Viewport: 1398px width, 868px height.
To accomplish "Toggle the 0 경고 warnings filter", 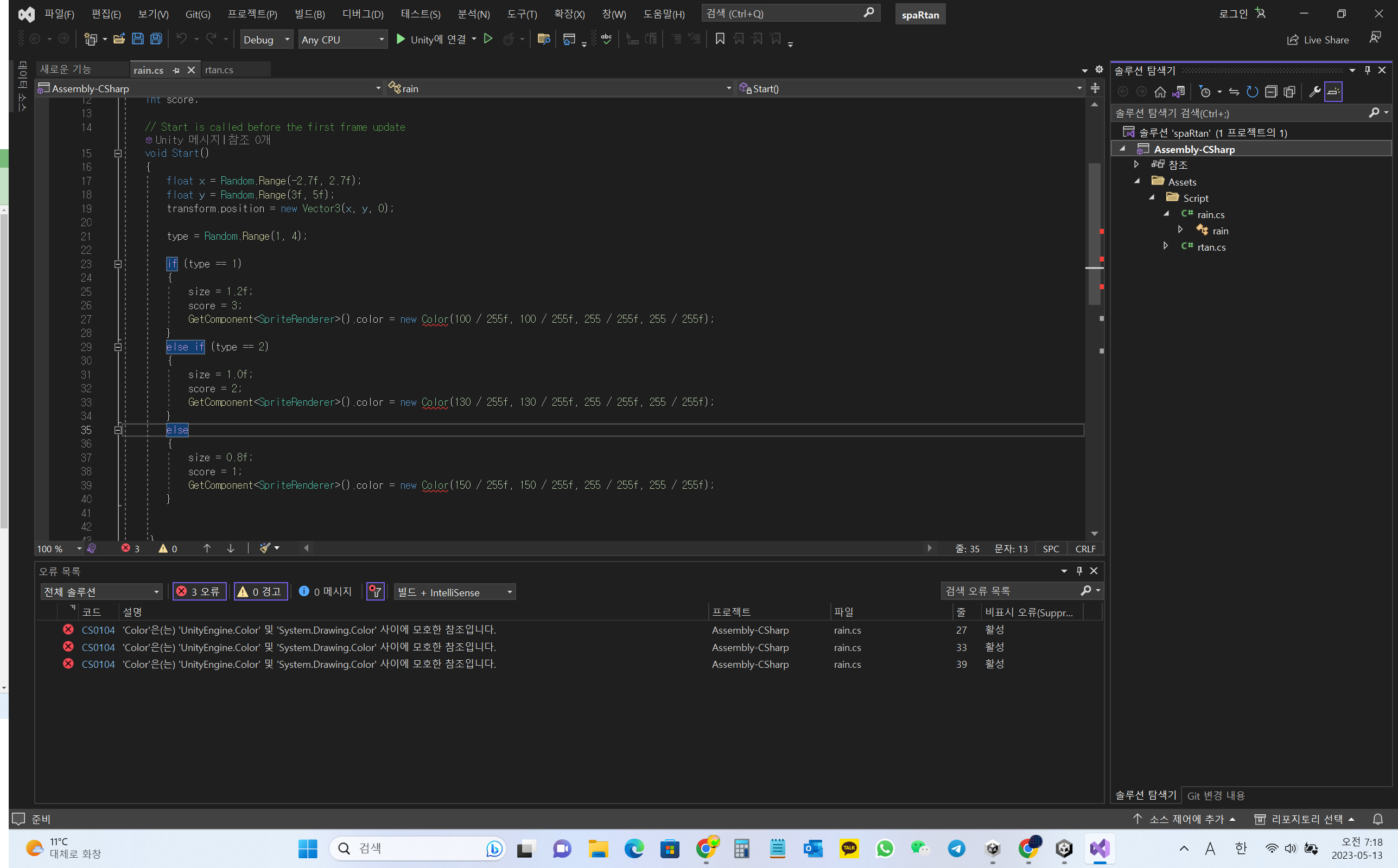I will pos(260,592).
